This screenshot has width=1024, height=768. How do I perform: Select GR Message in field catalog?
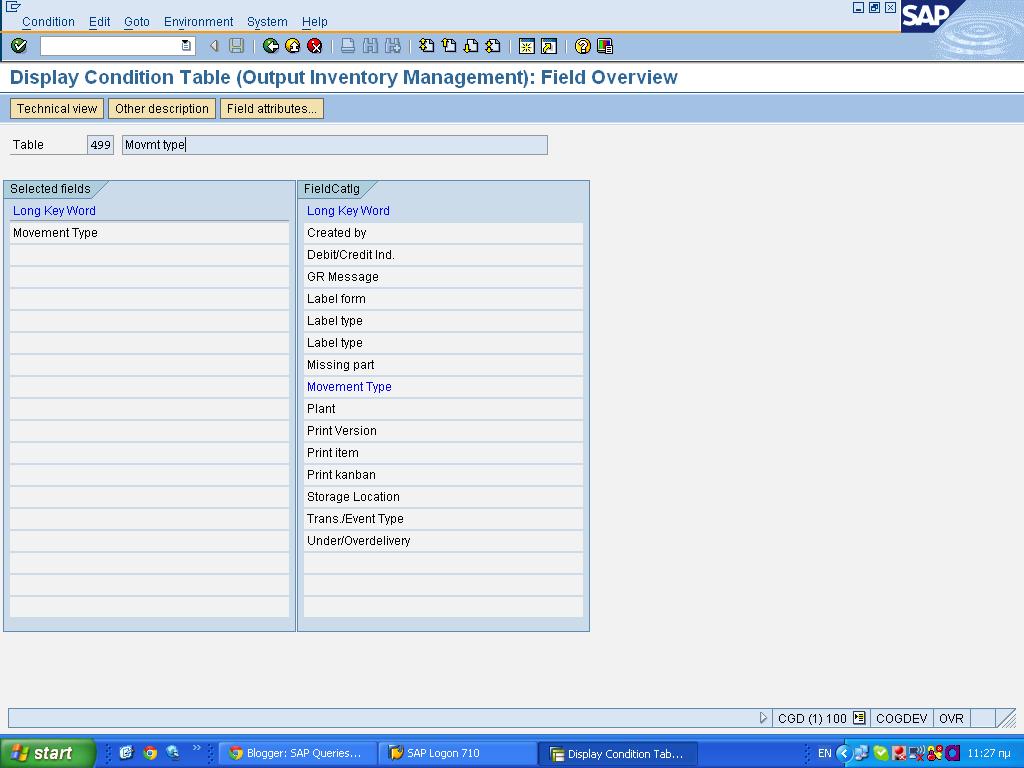[x=443, y=277]
